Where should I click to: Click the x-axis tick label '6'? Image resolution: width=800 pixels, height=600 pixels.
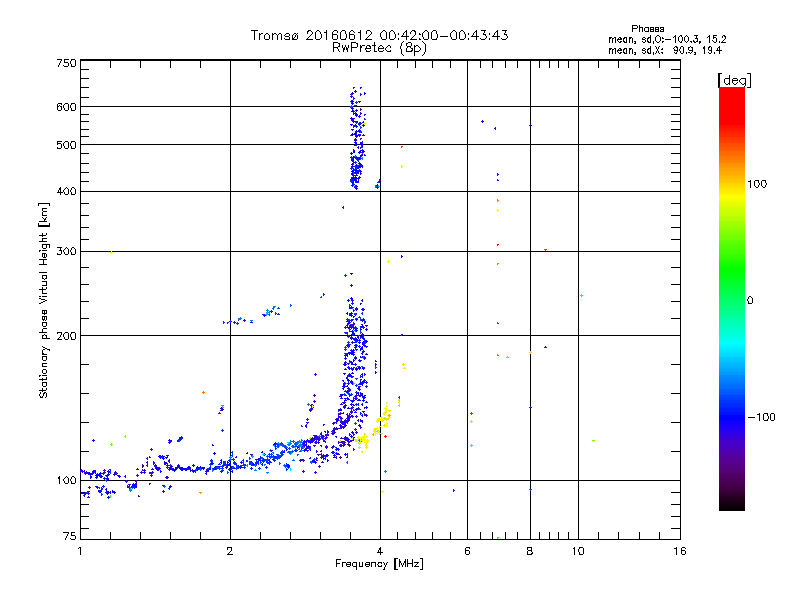coord(467,551)
